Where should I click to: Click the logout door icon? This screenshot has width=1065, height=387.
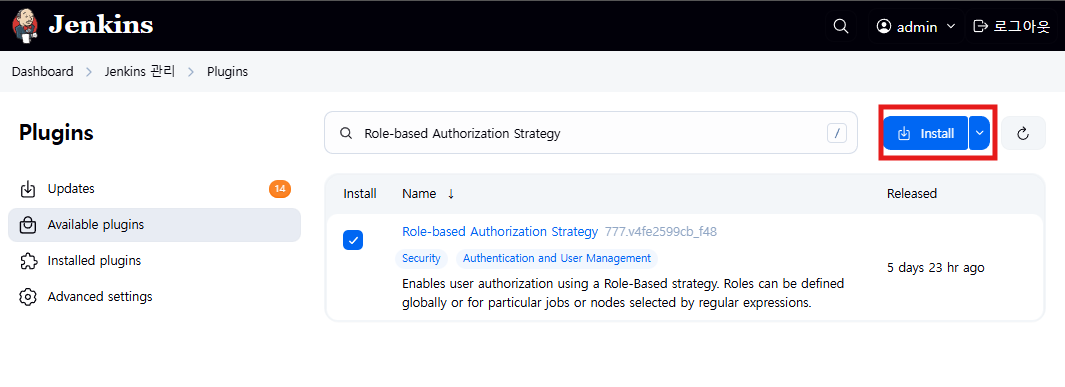[979, 26]
